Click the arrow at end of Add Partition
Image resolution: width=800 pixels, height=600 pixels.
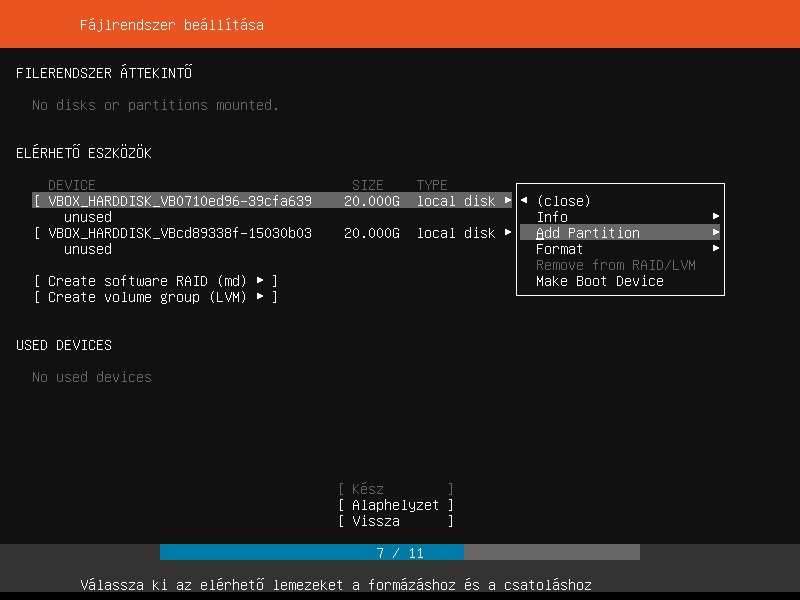point(716,233)
